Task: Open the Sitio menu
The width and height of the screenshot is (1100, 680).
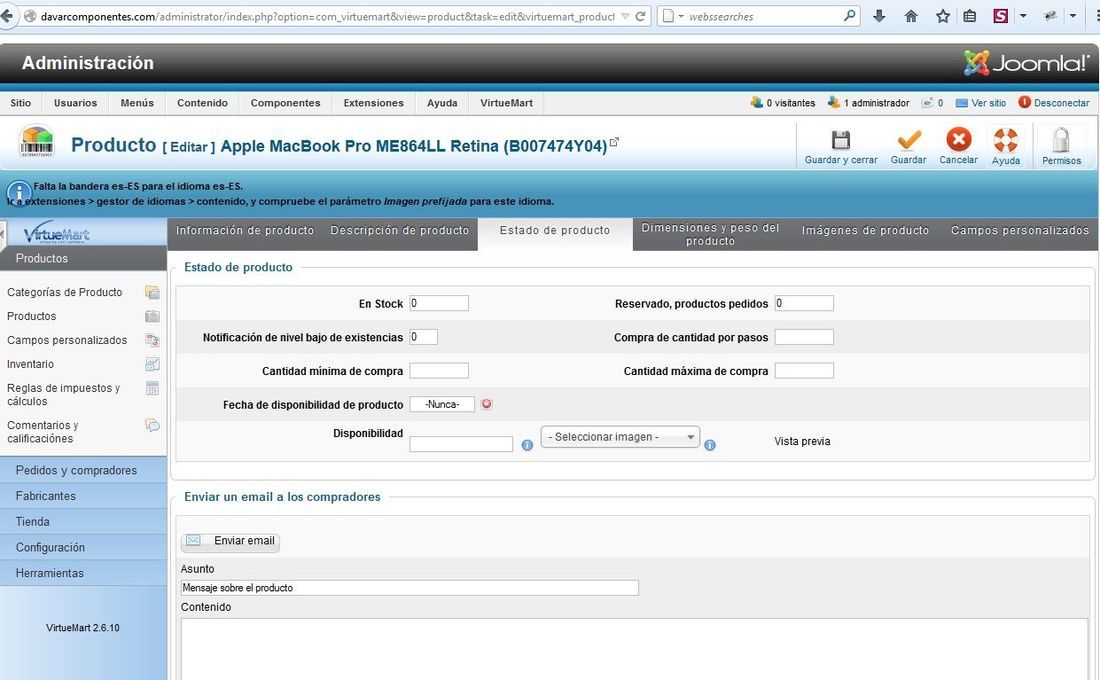Action: (x=20, y=103)
